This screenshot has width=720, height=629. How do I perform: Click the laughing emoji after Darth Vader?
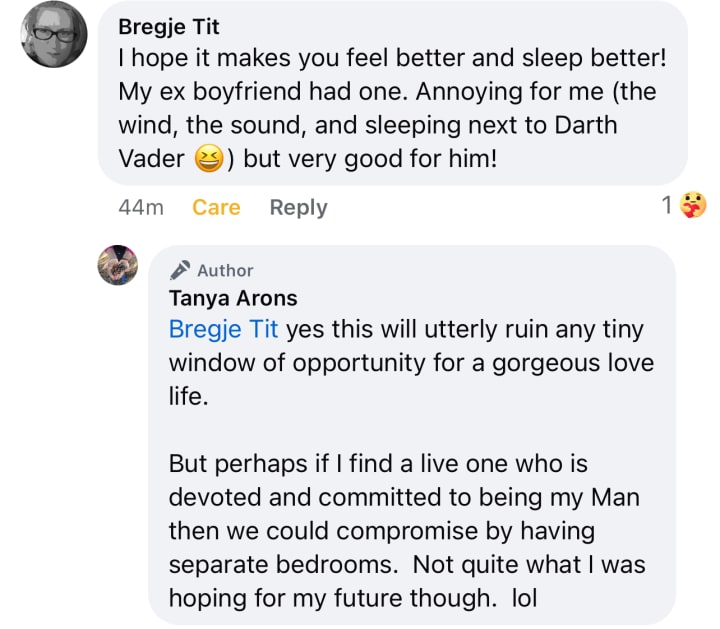click(x=207, y=157)
